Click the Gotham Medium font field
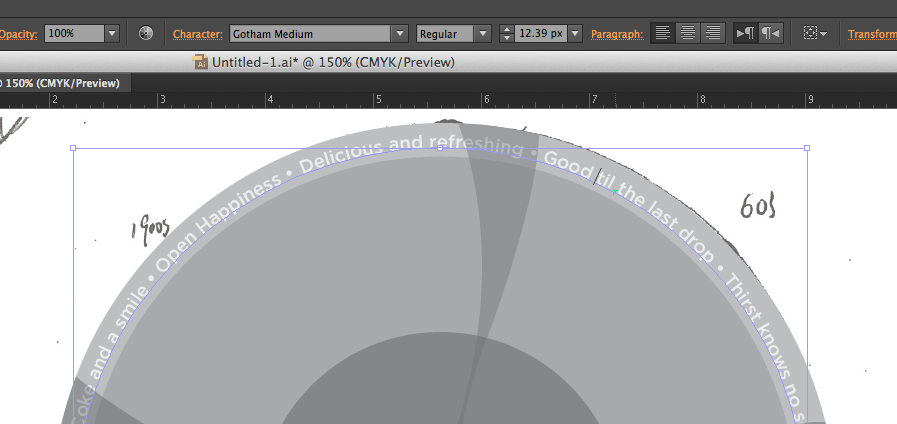 point(311,34)
